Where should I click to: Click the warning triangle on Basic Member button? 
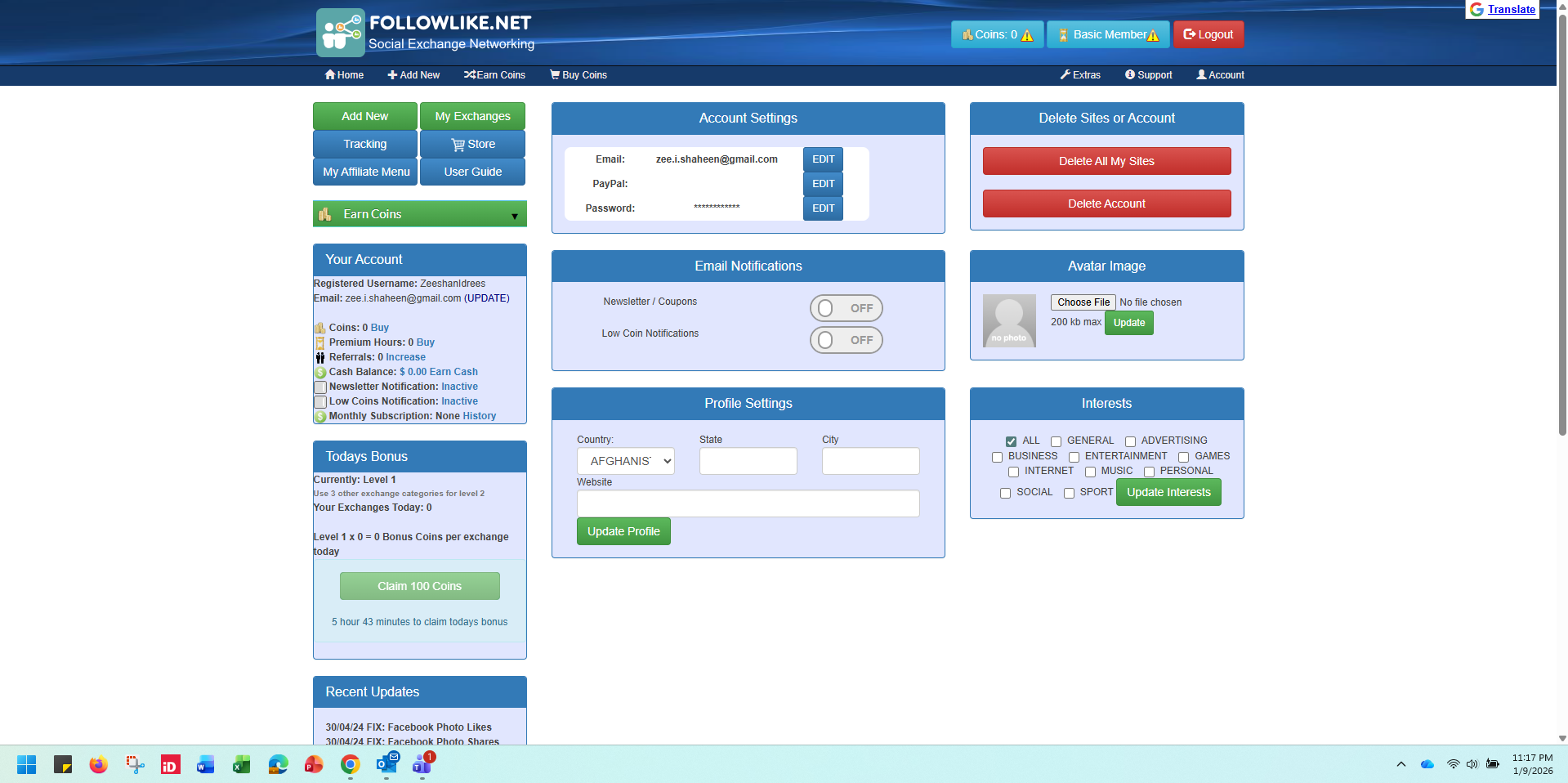point(1153,35)
